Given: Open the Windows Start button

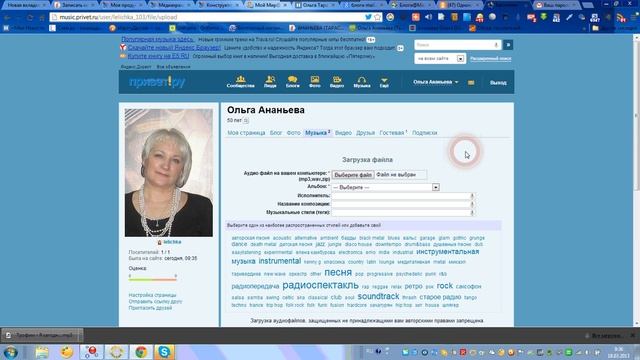Looking at the screenshot, I should (x=10, y=352).
